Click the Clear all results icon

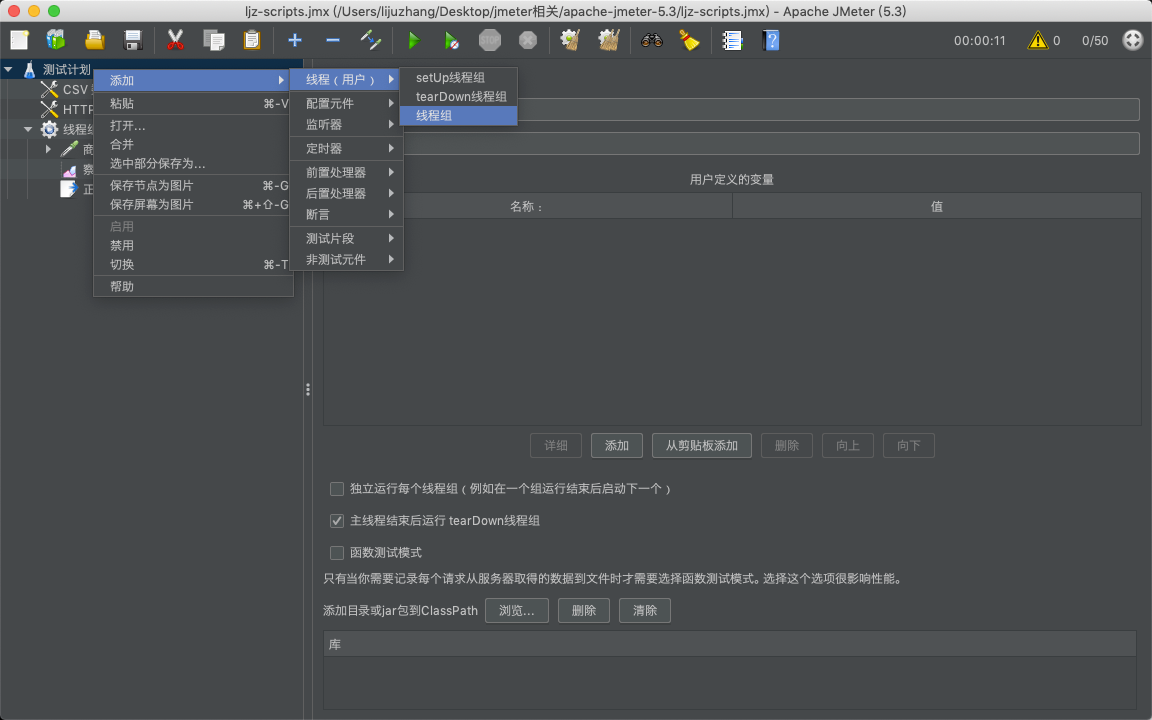tap(608, 40)
